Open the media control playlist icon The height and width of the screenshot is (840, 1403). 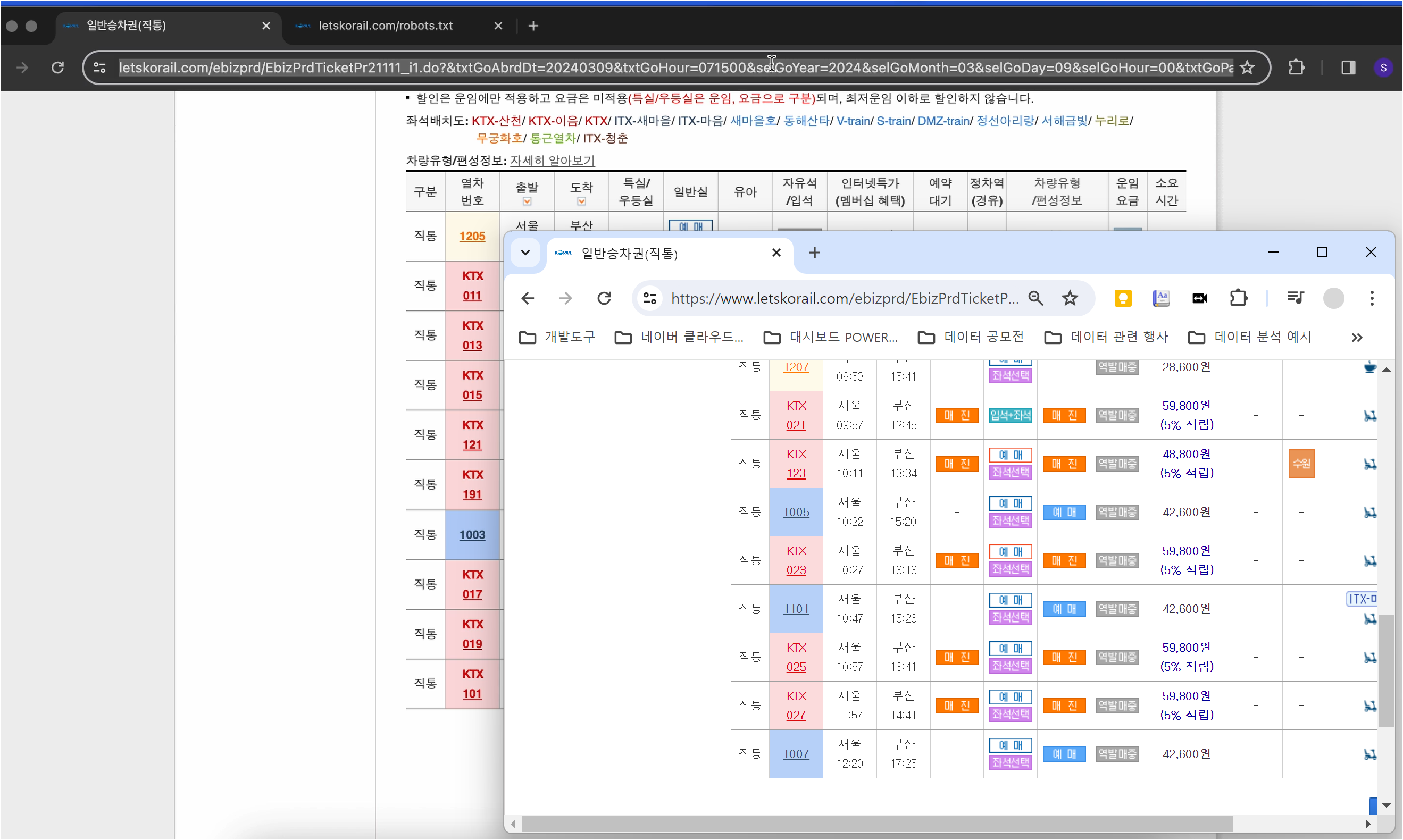click(x=1296, y=298)
